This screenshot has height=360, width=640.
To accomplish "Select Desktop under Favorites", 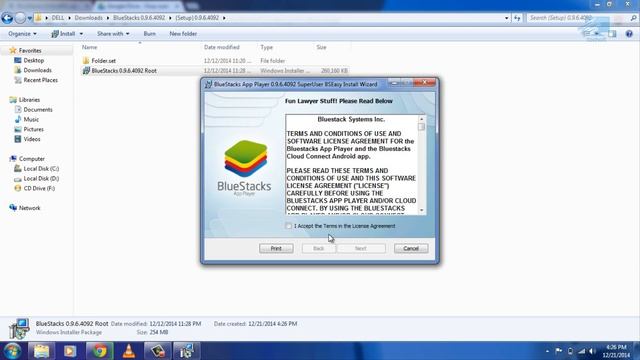I will (33, 60).
